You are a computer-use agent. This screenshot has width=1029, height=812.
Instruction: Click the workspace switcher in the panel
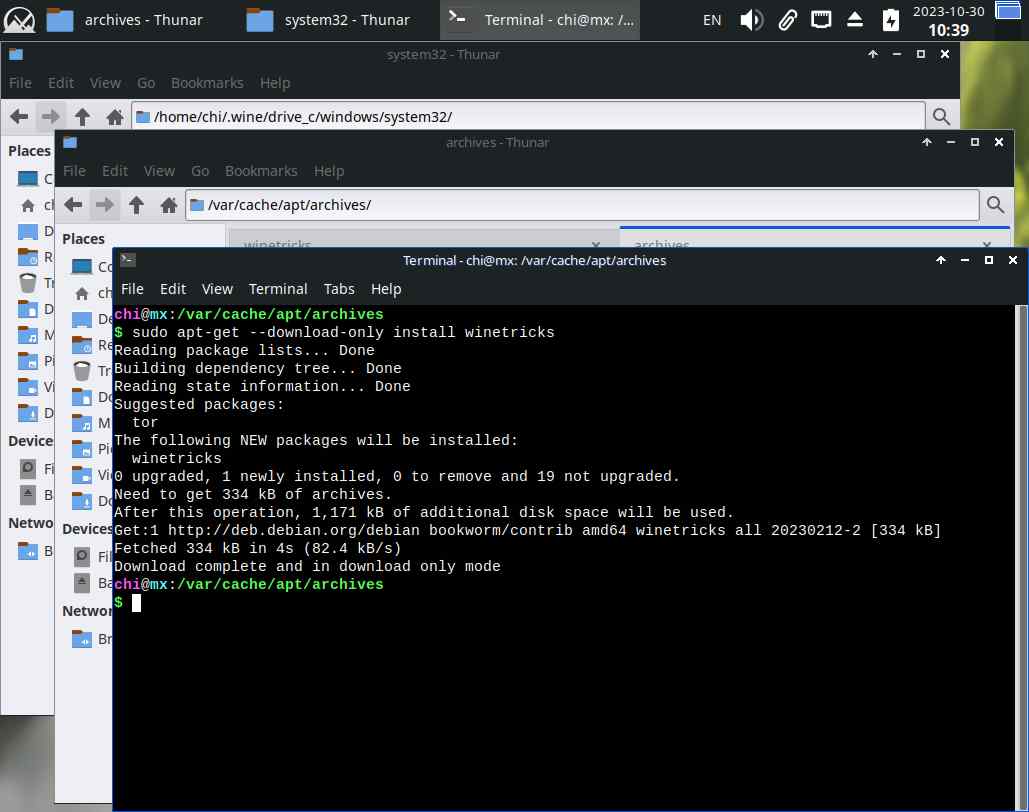[1008, 11]
